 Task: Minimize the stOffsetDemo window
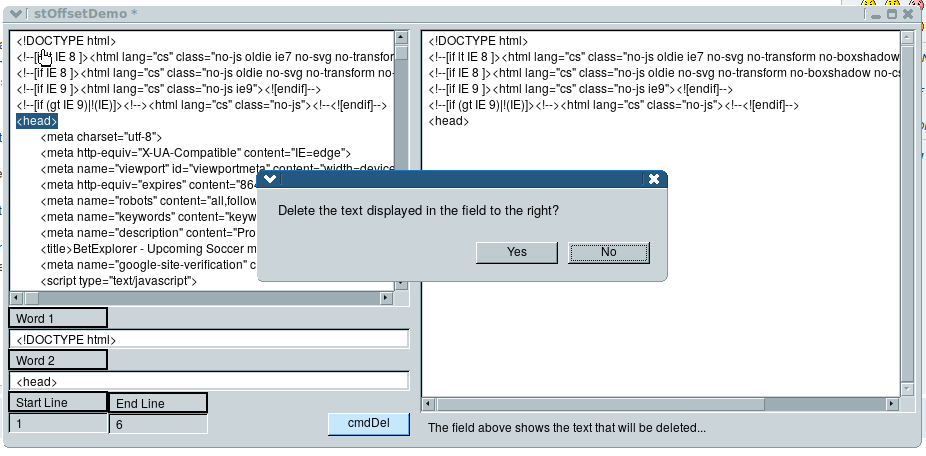pyautogui.click(x=874, y=14)
